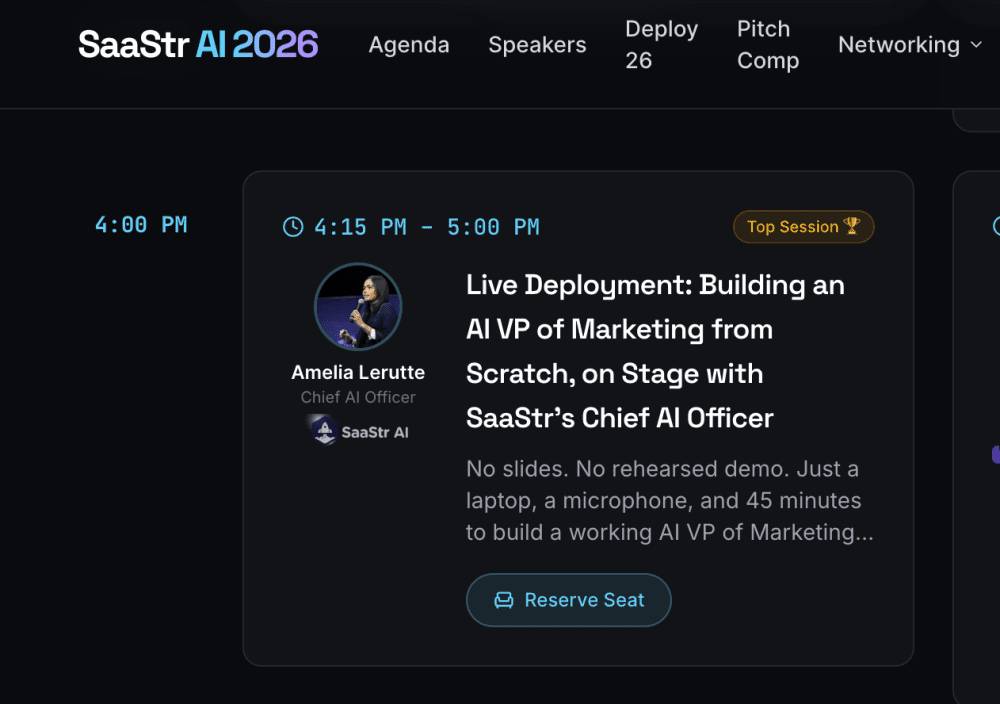1000x704 pixels.
Task: Open the Live Deployment session title
Action: tap(655, 351)
